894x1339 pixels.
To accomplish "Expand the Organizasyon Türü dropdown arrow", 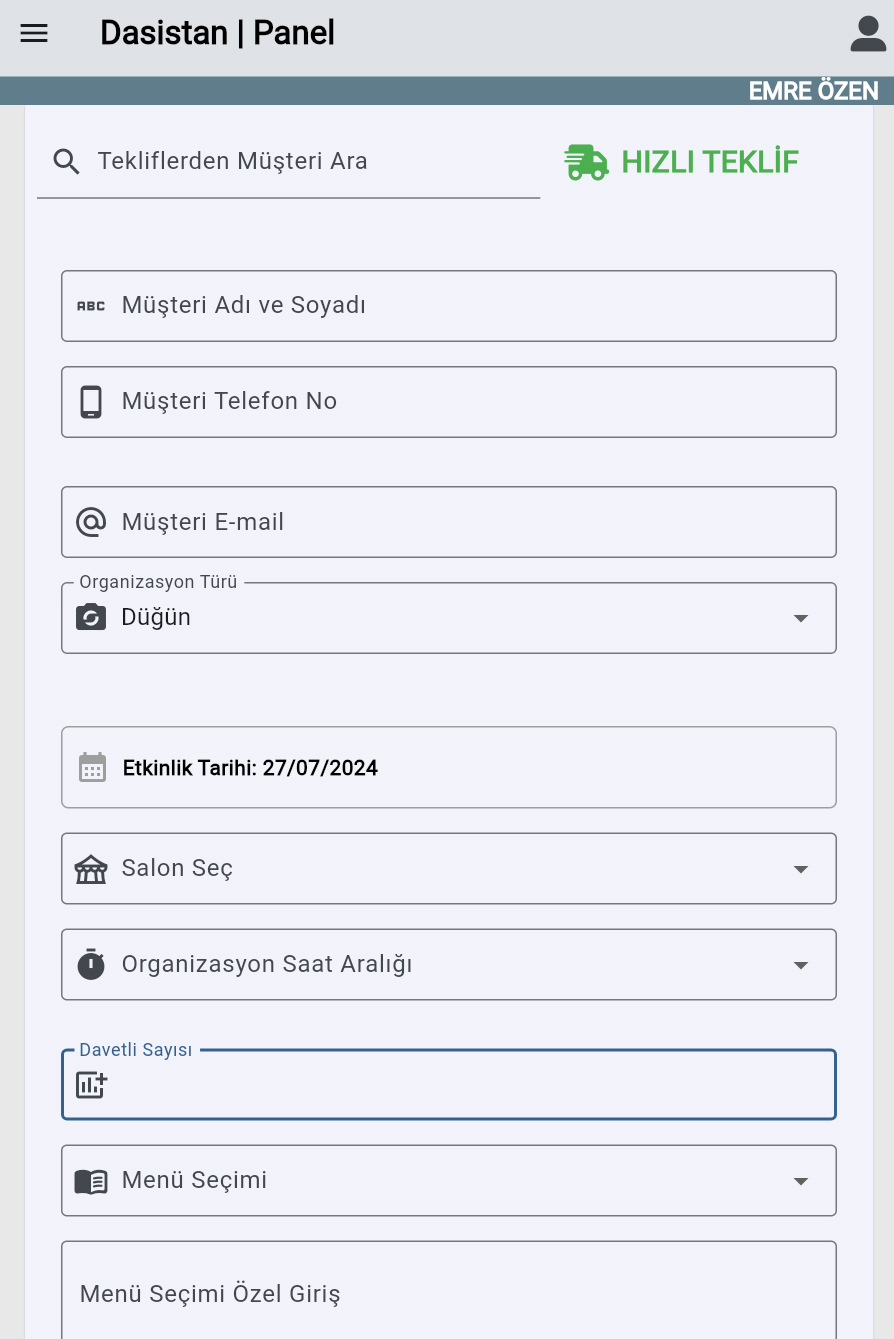I will click(800, 618).
